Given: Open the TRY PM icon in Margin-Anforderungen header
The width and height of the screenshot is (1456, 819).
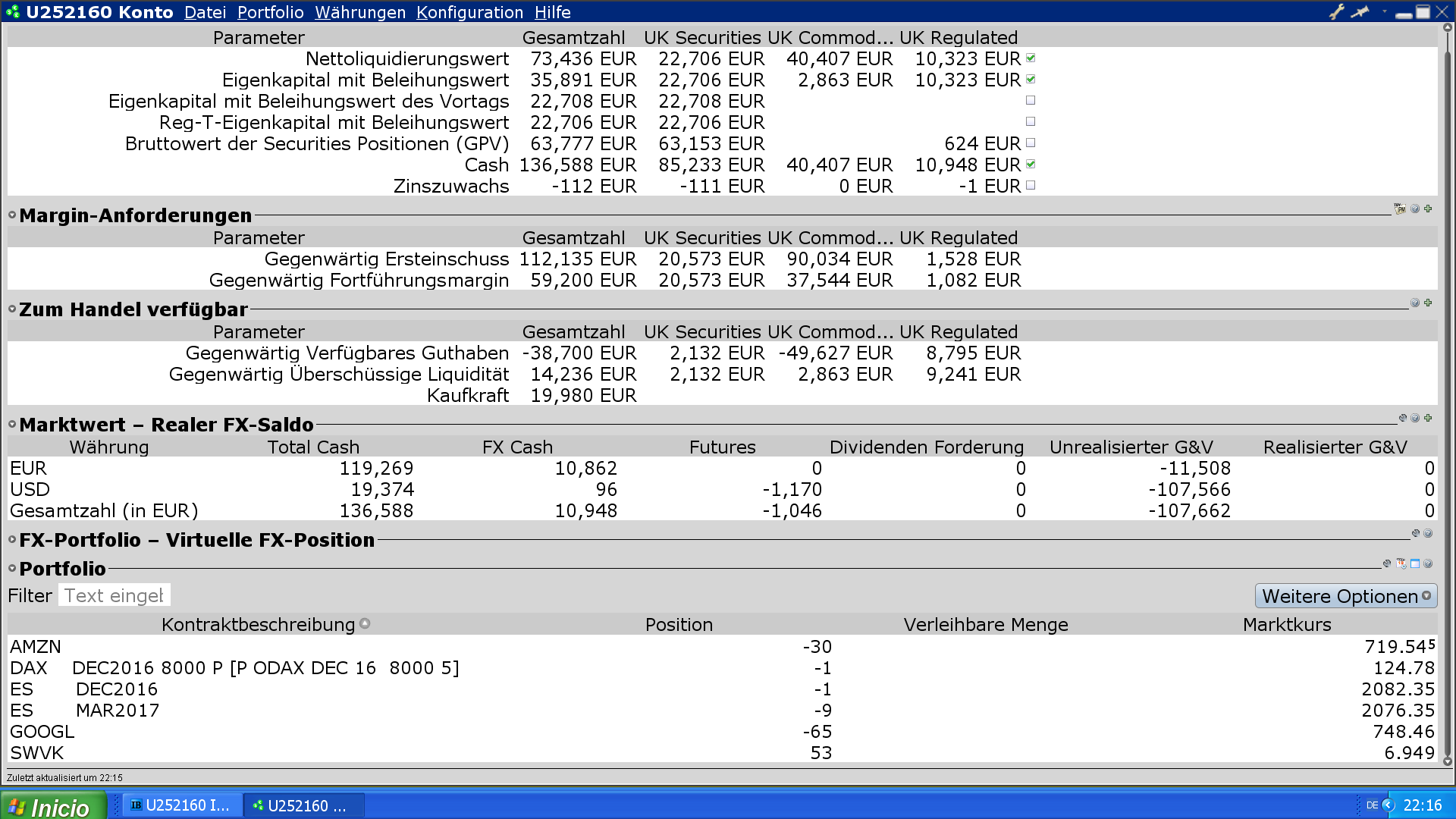Looking at the screenshot, I should [x=1400, y=209].
